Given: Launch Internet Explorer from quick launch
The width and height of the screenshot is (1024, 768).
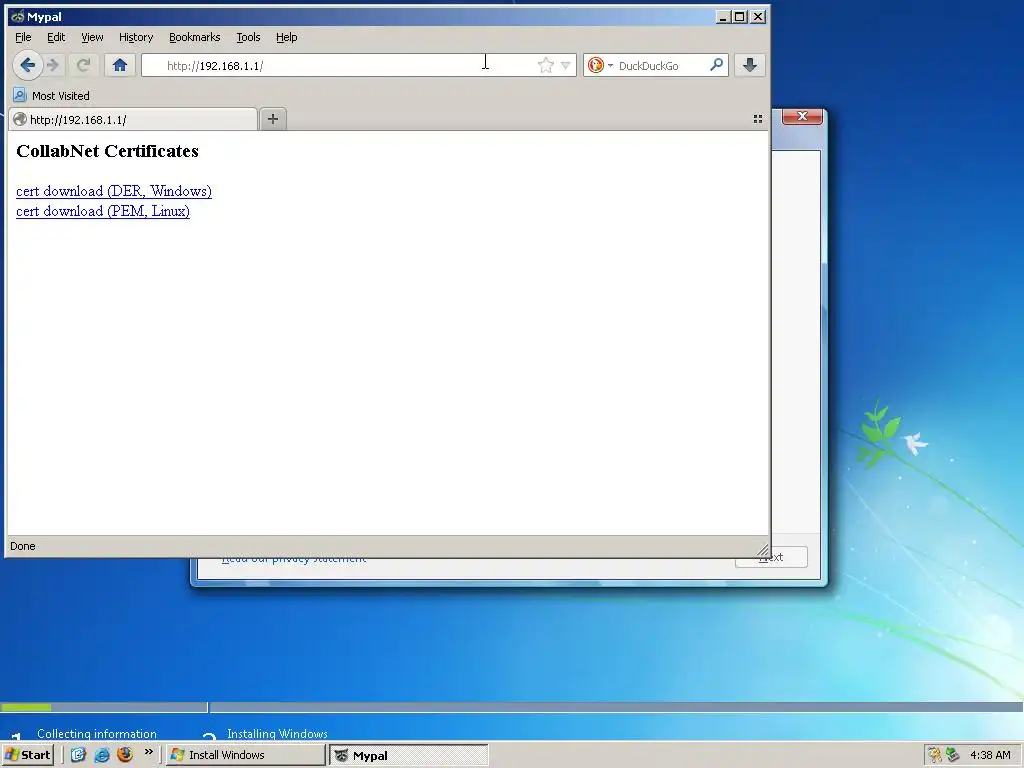Looking at the screenshot, I should 102,755.
